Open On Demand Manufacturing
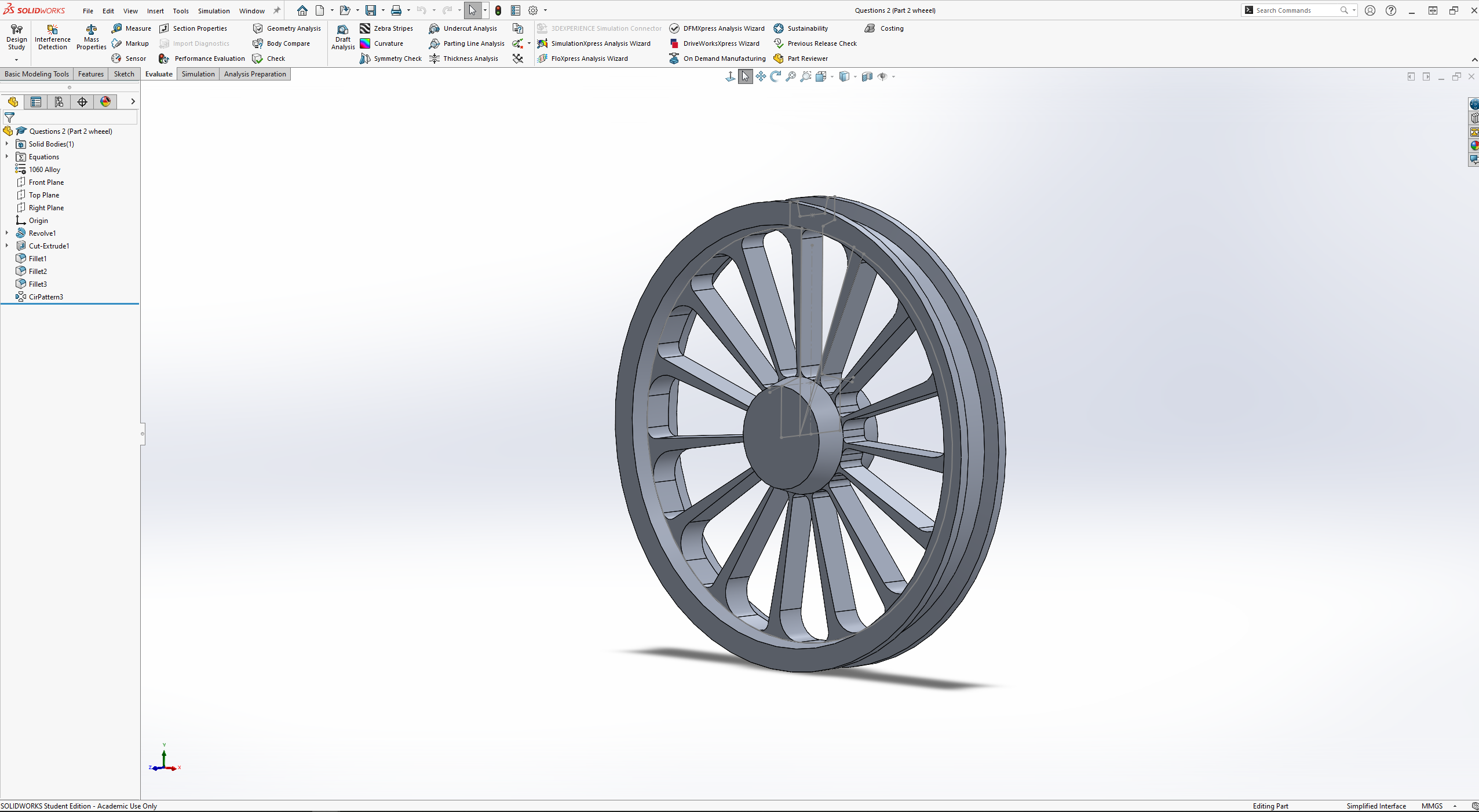 717,58
